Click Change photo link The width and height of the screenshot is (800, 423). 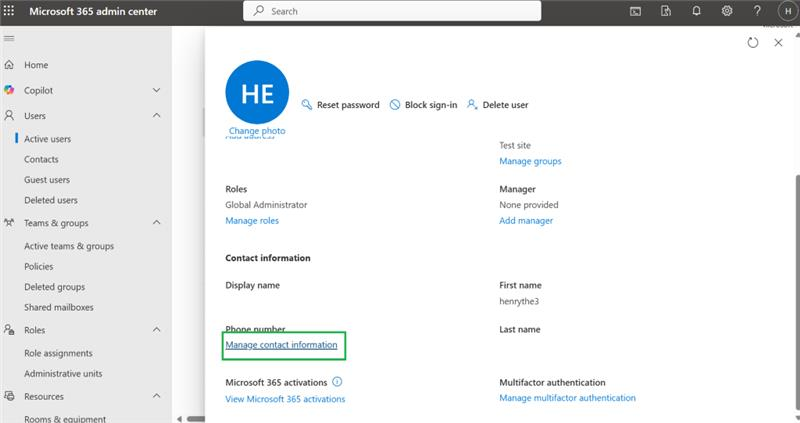257,131
